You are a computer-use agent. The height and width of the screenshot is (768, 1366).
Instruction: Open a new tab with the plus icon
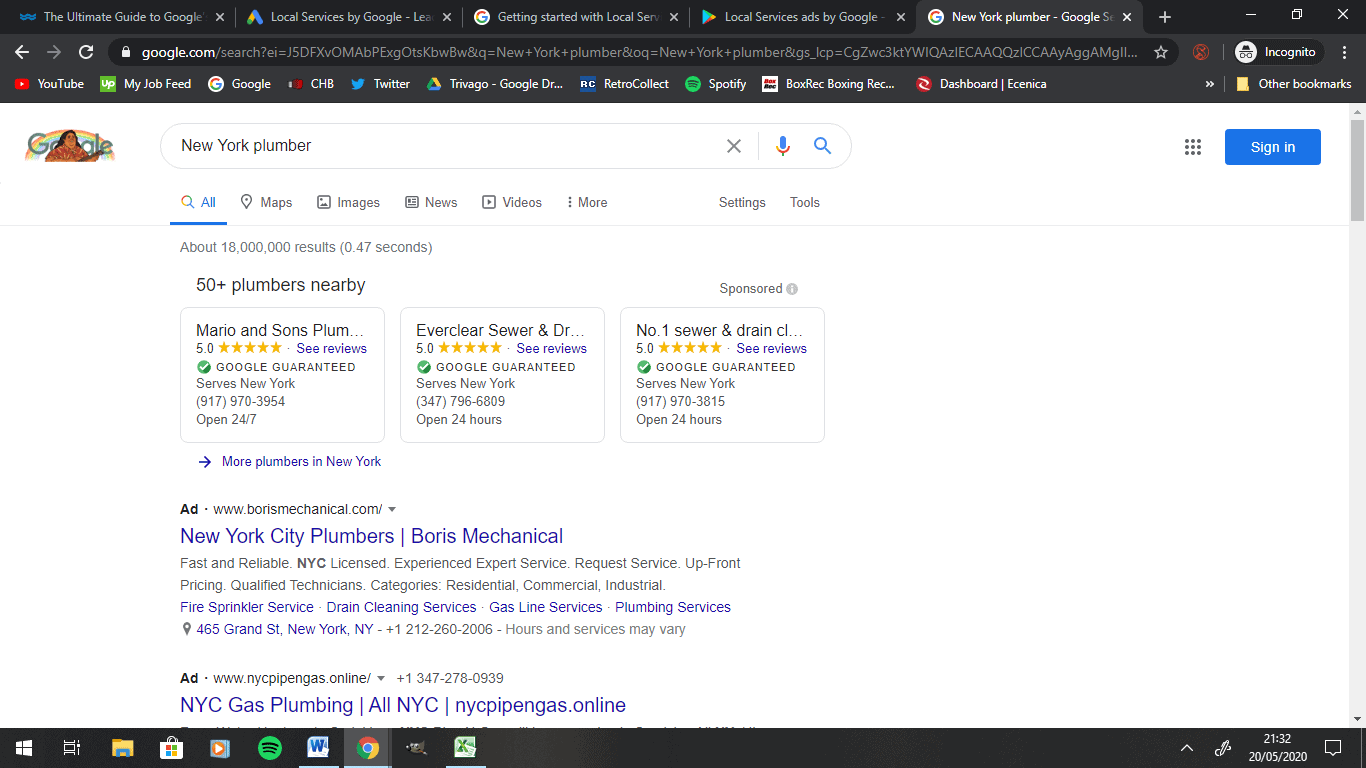pos(1164,17)
